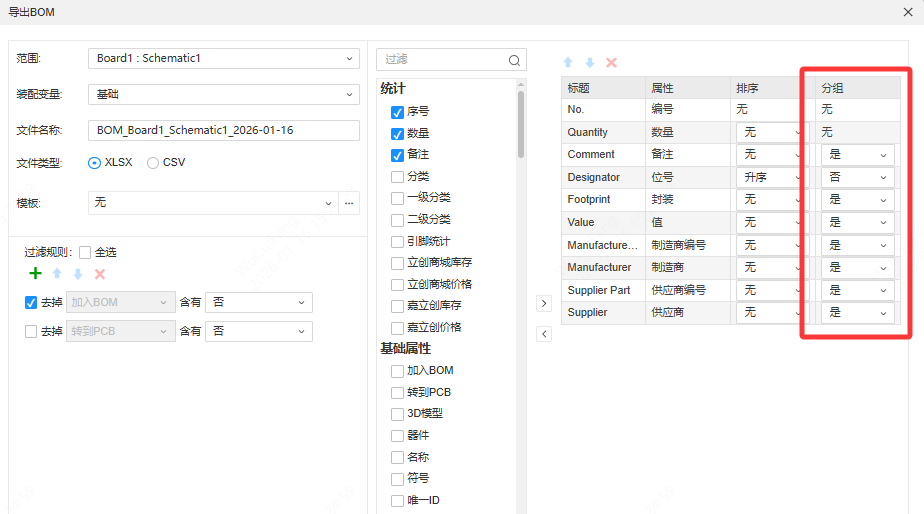Uncheck the 序号 checkbox
This screenshot has height=514, width=924.
397,111
